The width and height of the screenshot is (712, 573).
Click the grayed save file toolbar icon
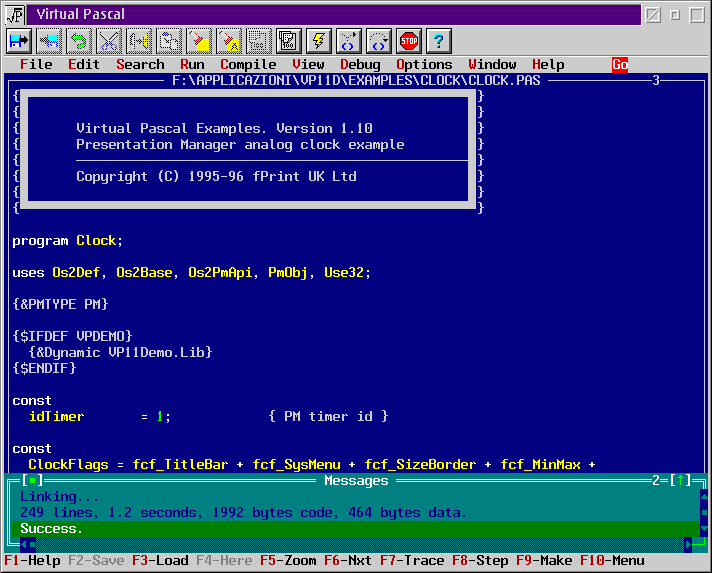pyautogui.click(x=49, y=41)
